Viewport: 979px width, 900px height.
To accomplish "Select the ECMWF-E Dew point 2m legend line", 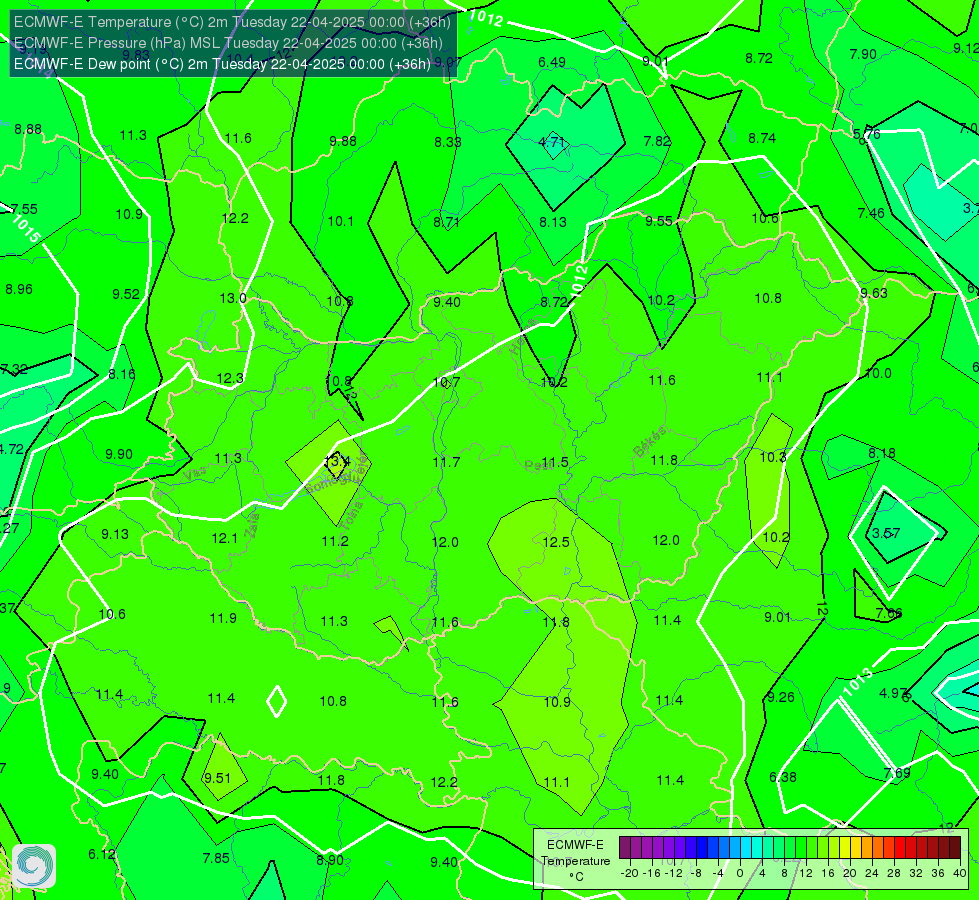I will pyautogui.click(x=222, y=64).
